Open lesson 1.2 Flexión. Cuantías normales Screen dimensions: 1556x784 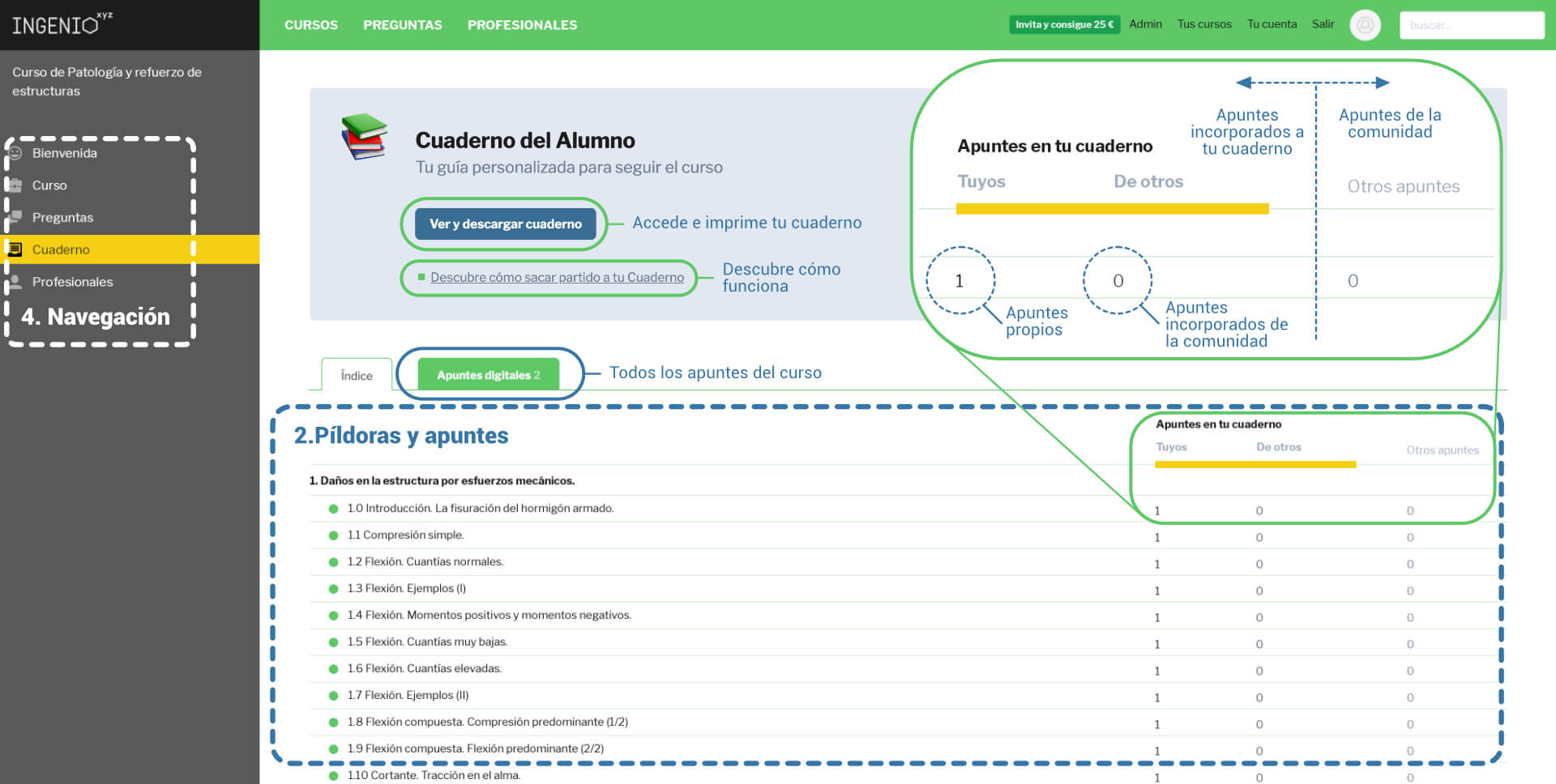pos(425,562)
